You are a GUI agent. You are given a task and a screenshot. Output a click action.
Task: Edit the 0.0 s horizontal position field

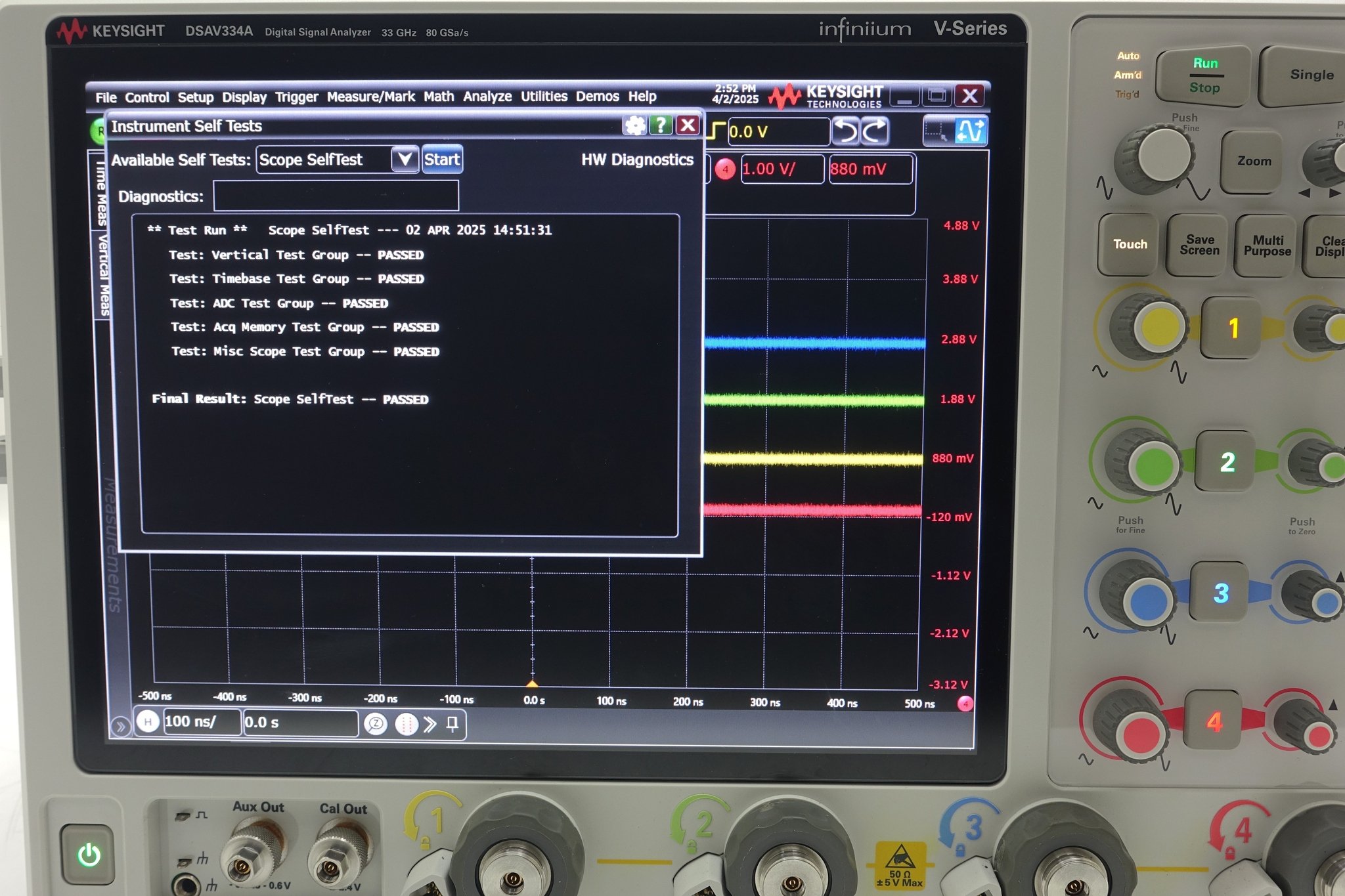click(x=300, y=723)
